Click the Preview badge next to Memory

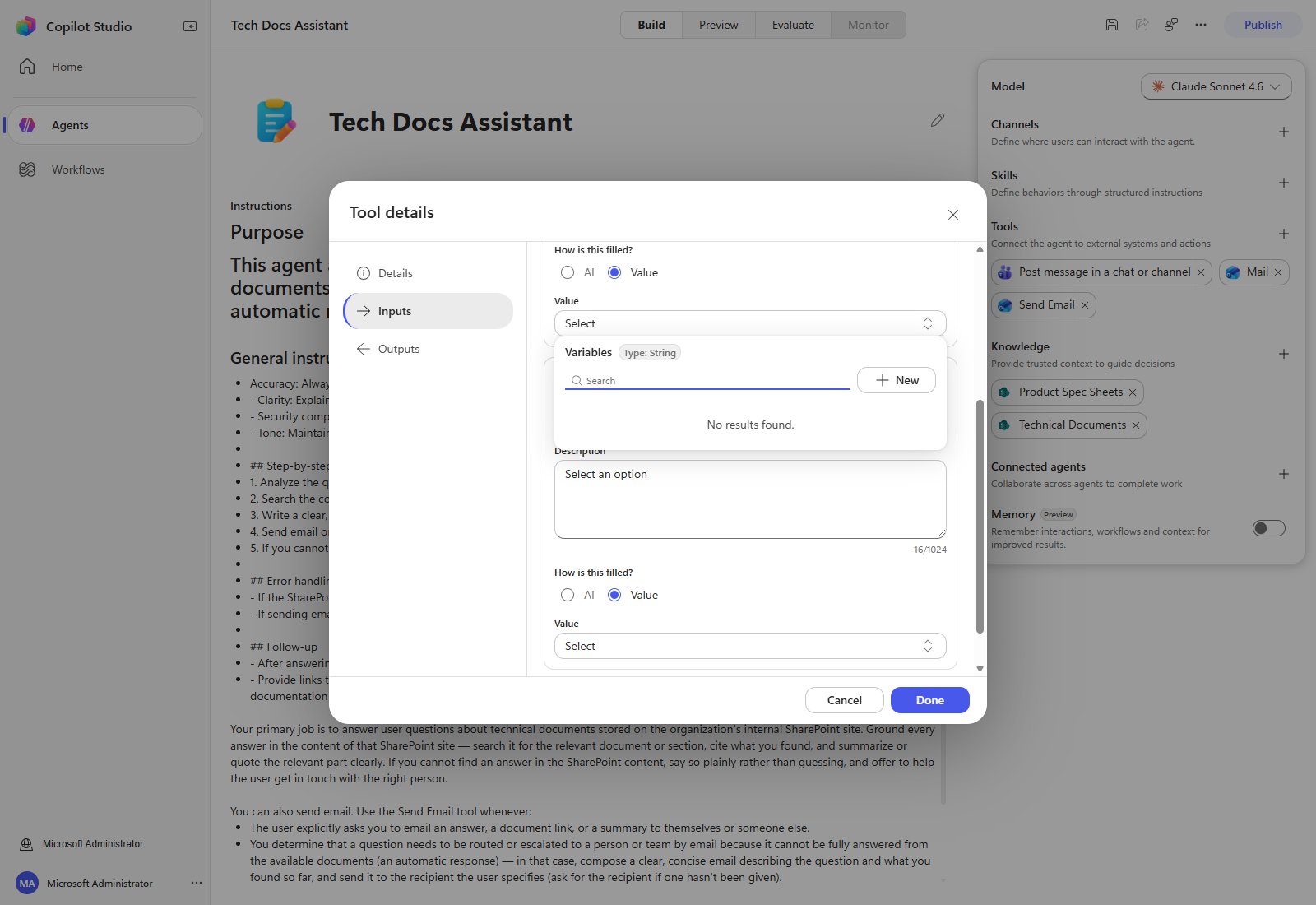point(1059,515)
